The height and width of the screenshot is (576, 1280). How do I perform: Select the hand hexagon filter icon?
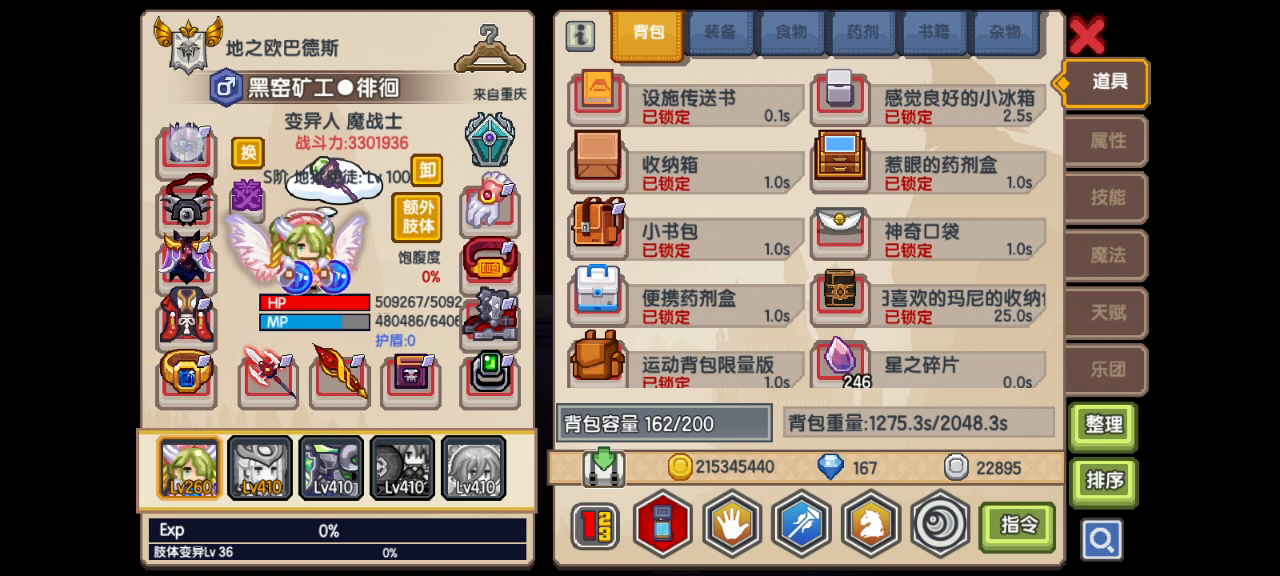(732, 523)
